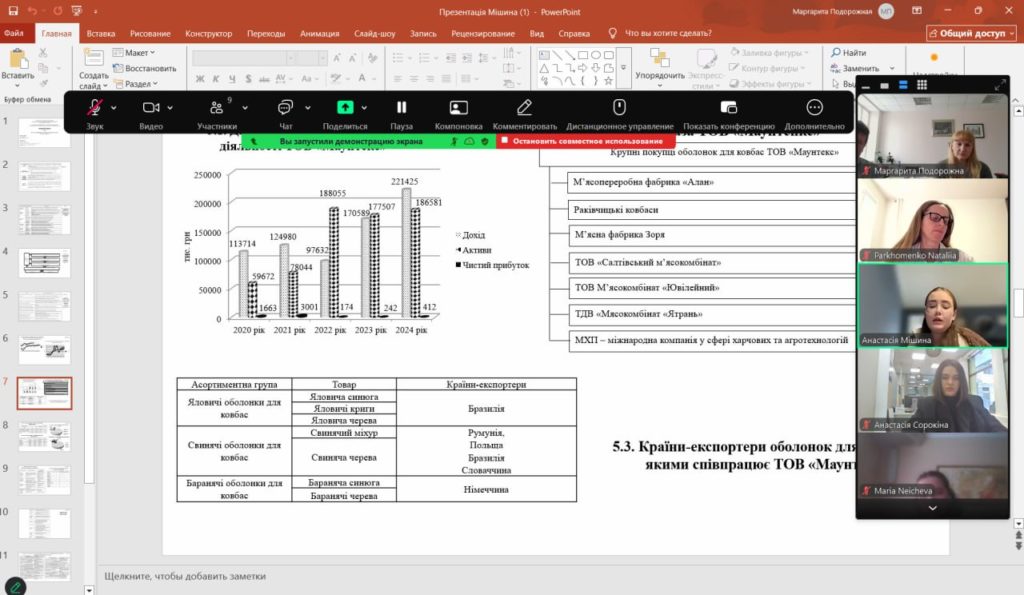The image size is (1024, 595).
Task: Switch to the Вставка ribbon tab
Action: (101, 32)
